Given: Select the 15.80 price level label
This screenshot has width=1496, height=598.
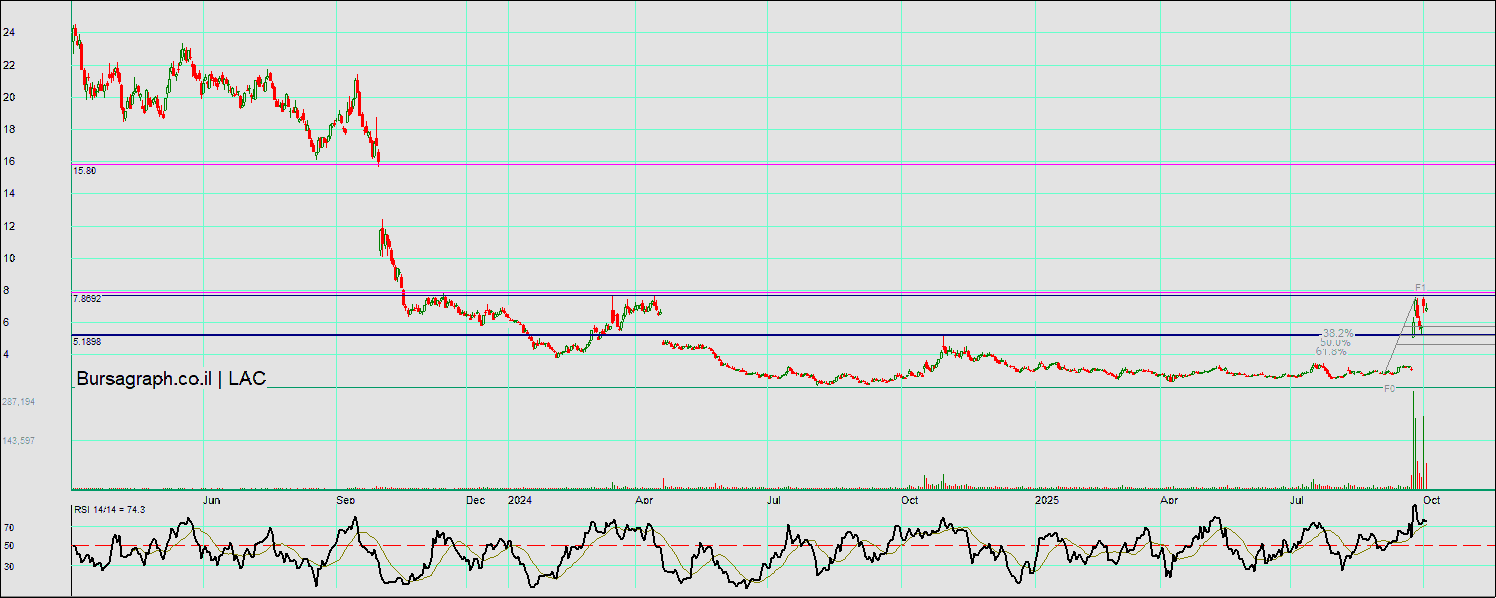Looking at the screenshot, I should pyautogui.click(x=85, y=171).
